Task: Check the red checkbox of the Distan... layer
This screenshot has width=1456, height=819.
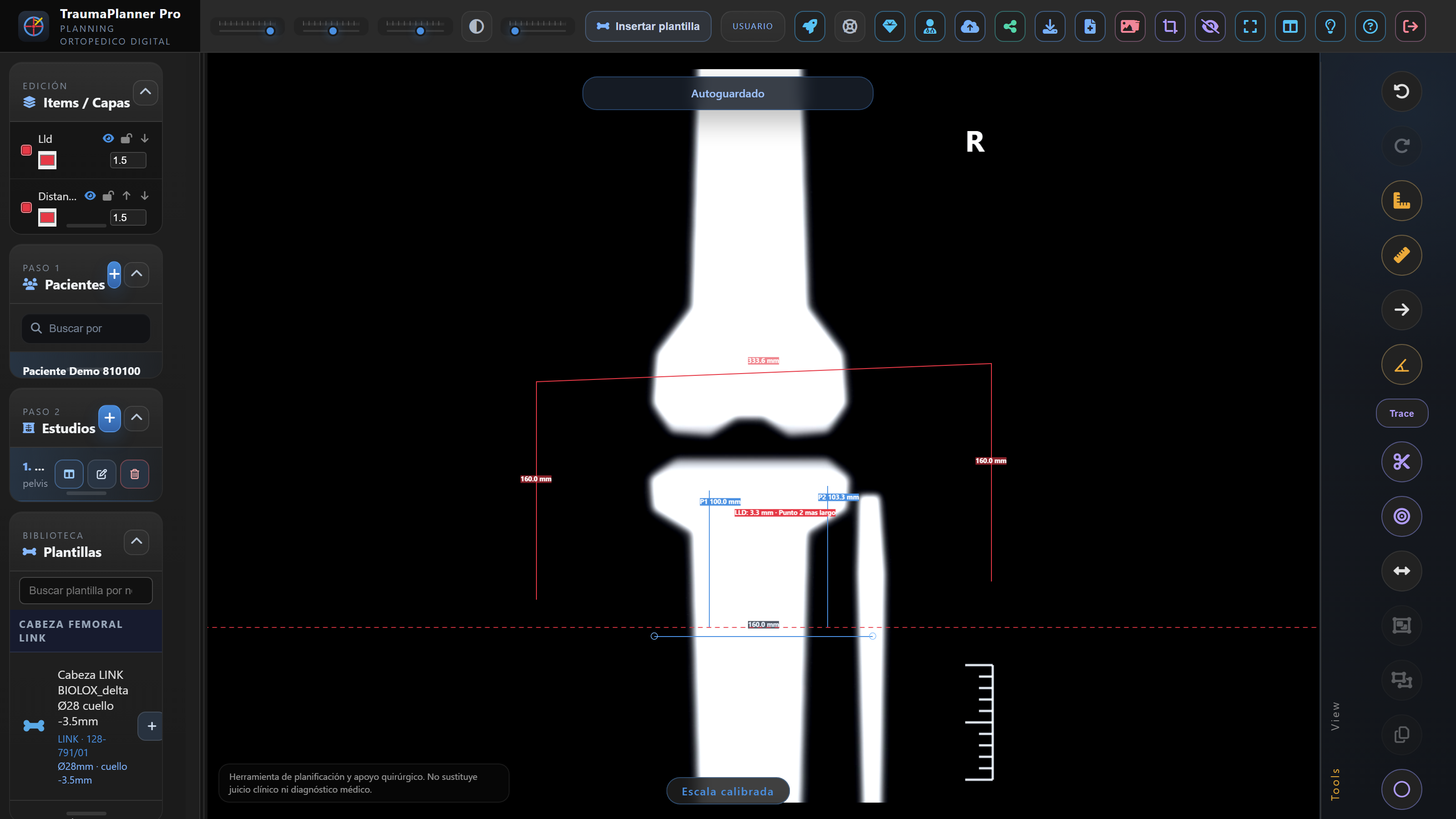Action: [x=26, y=207]
